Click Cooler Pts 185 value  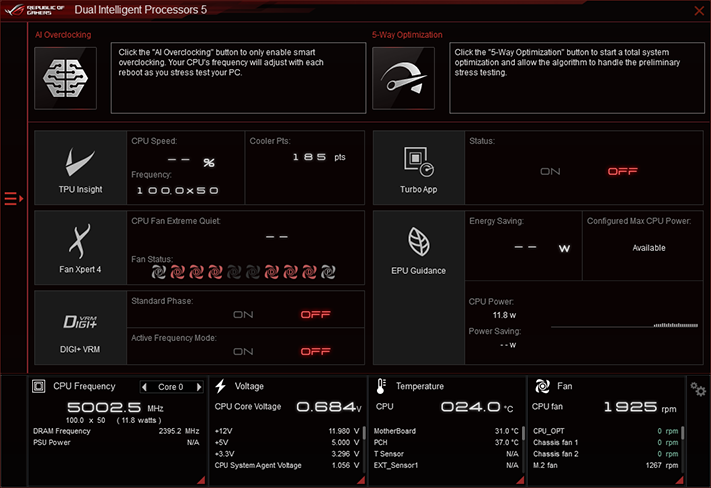point(309,157)
